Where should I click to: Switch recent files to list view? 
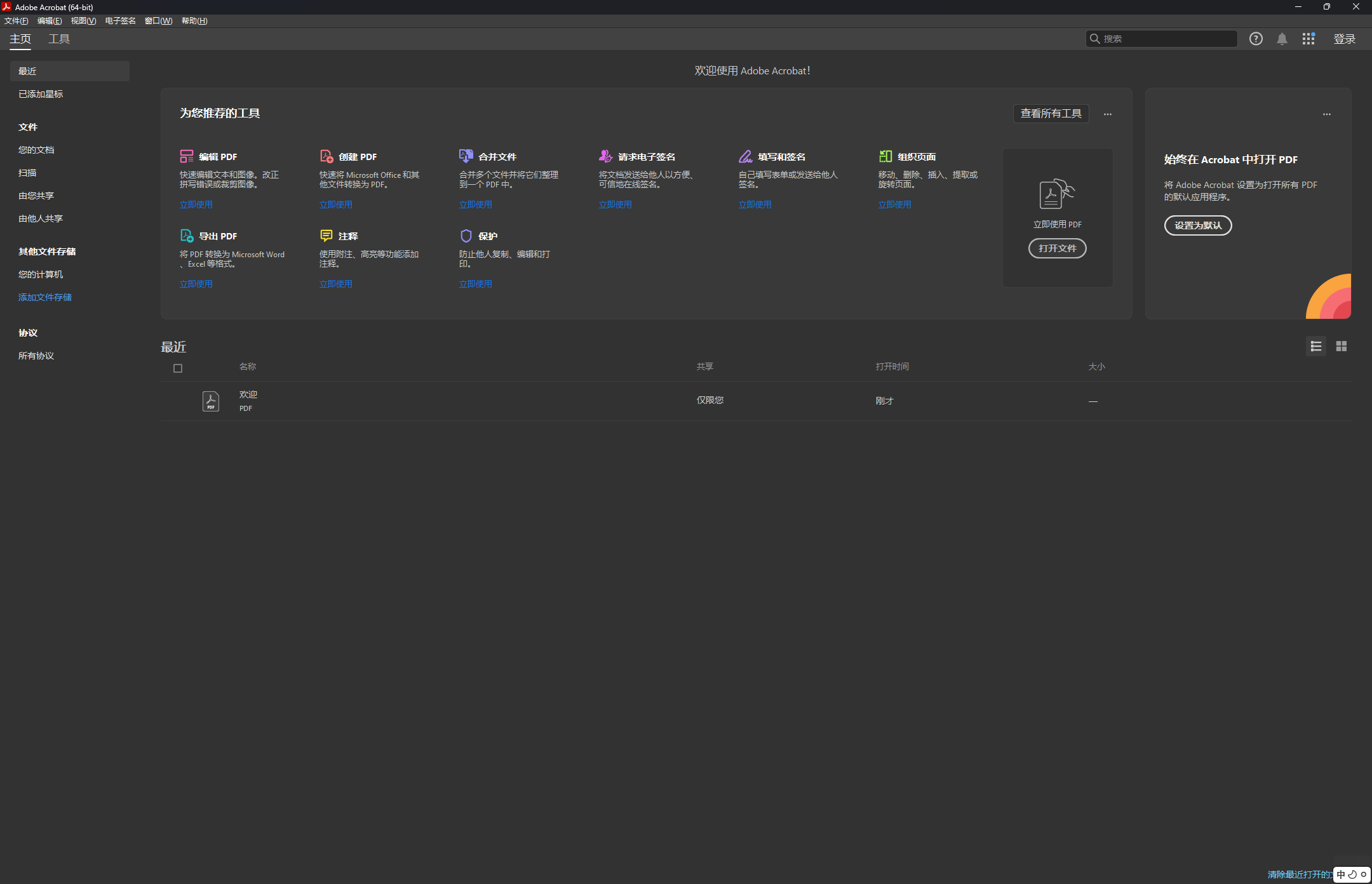(1315, 346)
